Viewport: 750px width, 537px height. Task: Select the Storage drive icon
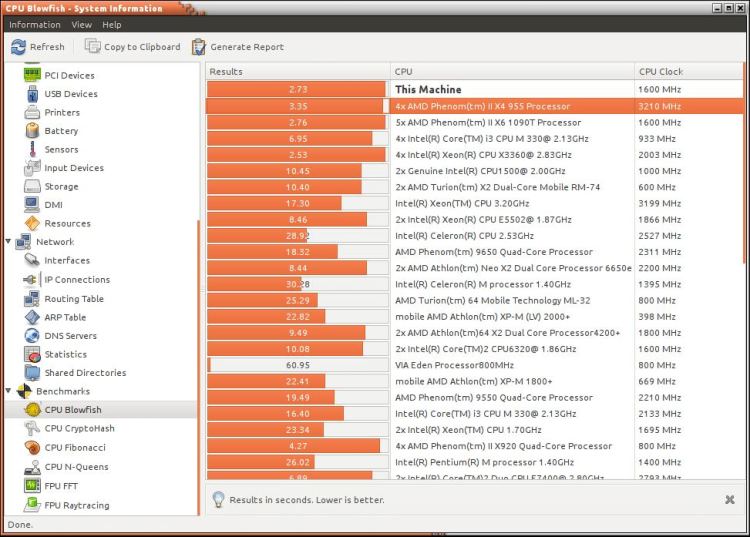tap(32, 186)
